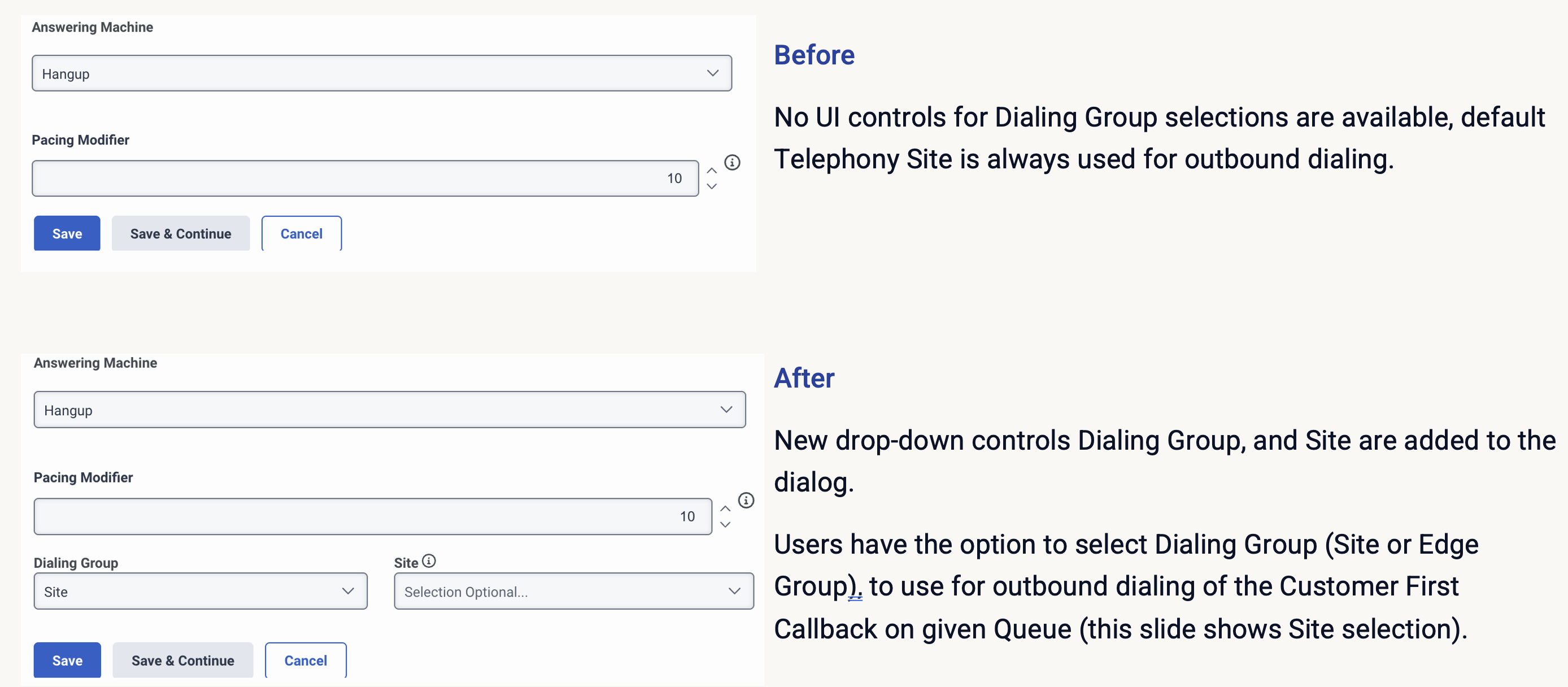Click Save & Continue in the Before dialog
The image size is (1568, 687).
181,234
